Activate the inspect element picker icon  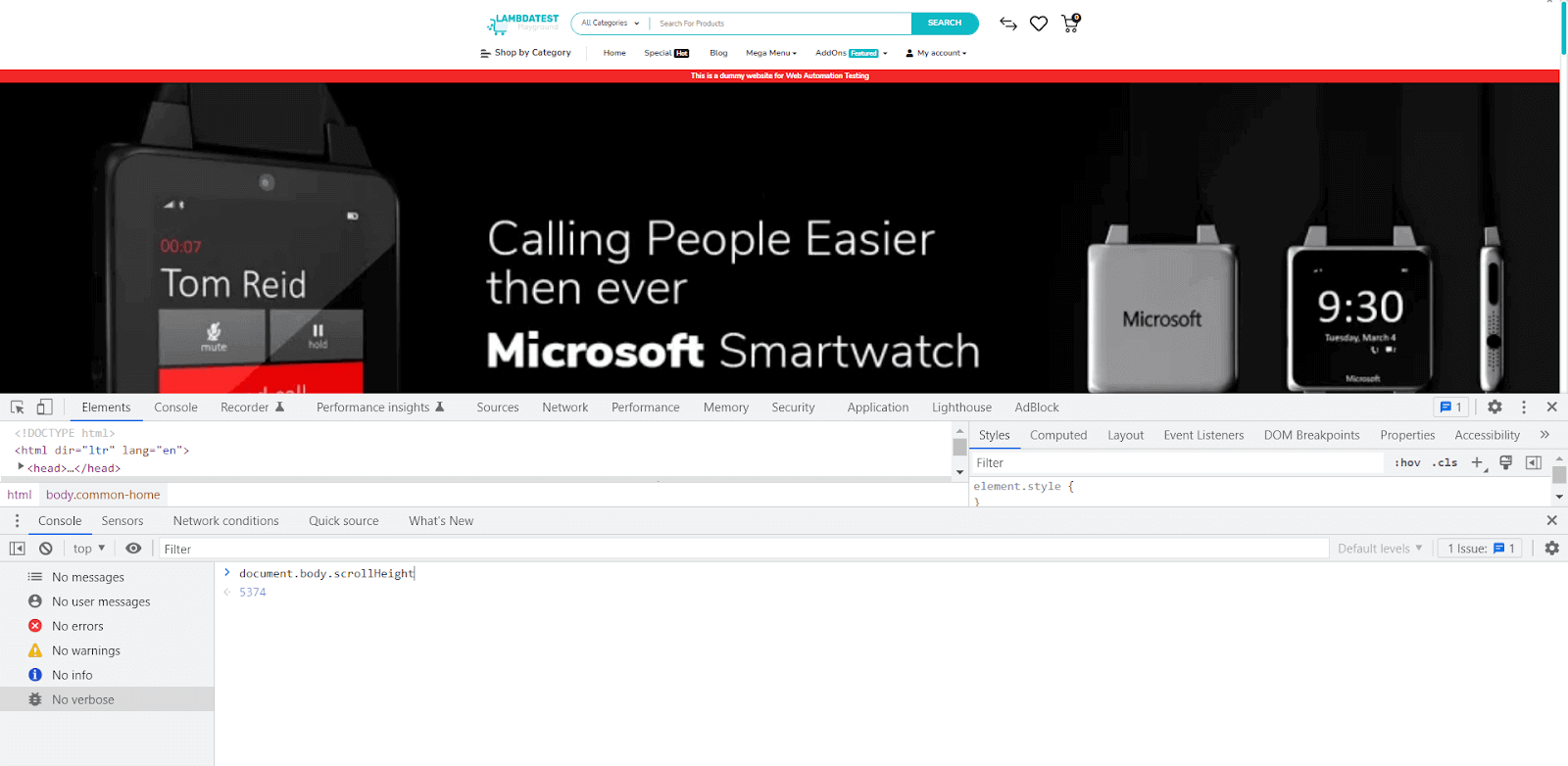pyautogui.click(x=18, y=407)
